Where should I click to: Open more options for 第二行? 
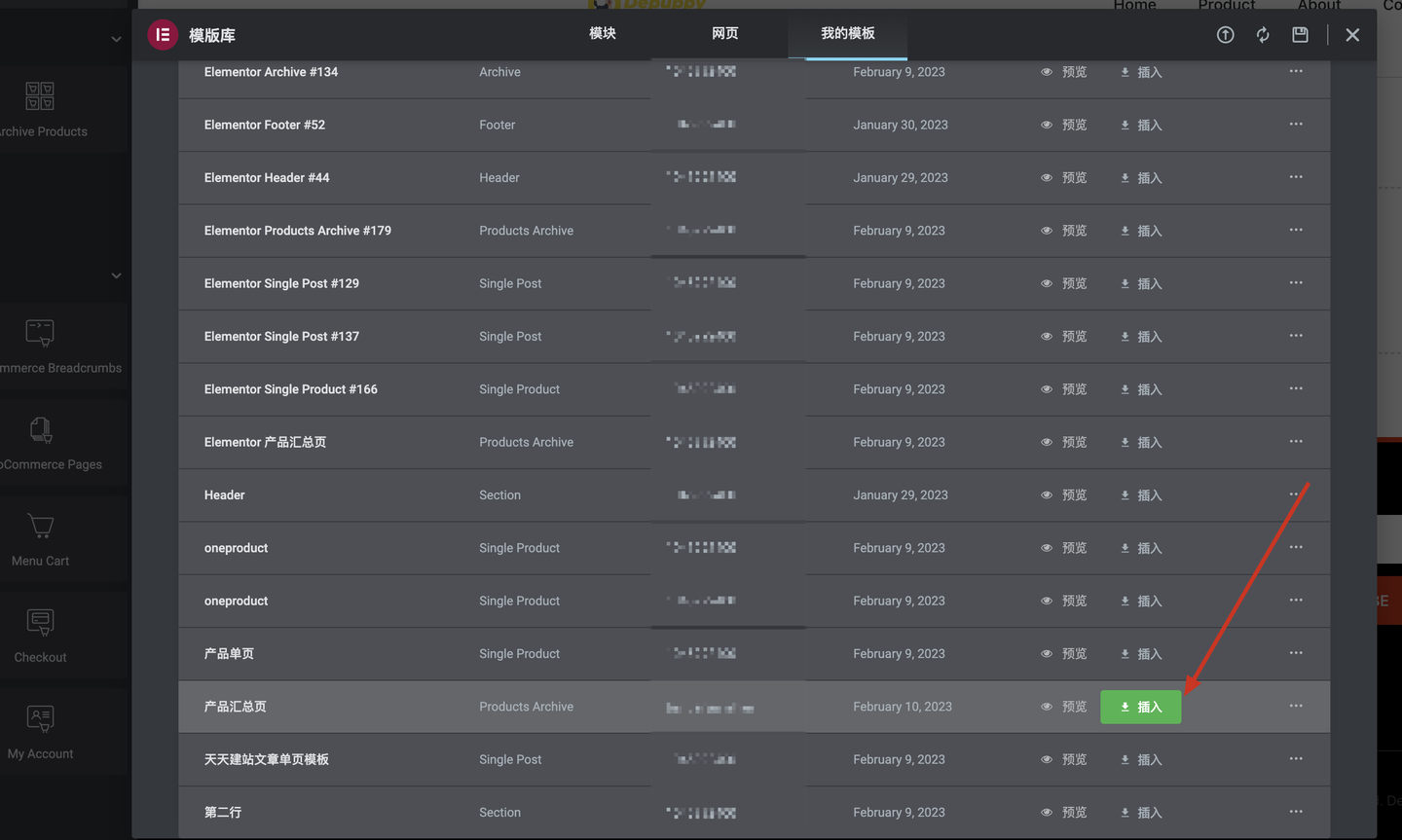click(x=1296, y=812)
